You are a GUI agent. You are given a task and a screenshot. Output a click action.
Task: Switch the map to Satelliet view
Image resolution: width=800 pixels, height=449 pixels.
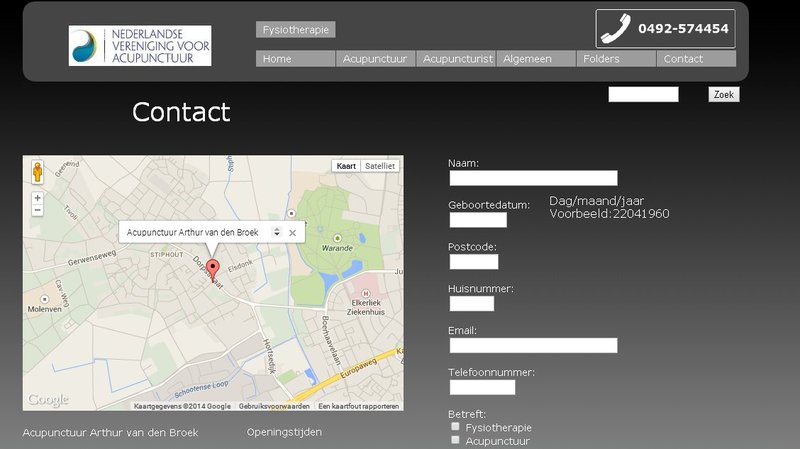(380, 166)
